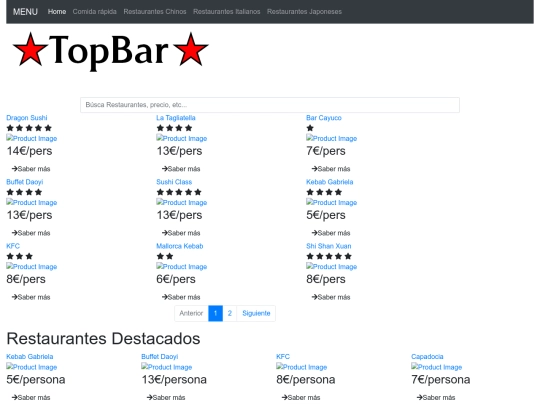This screenshot has height=405, width=540.
Task: Click the TopBar logo image
Action: [x=111, y=52]
